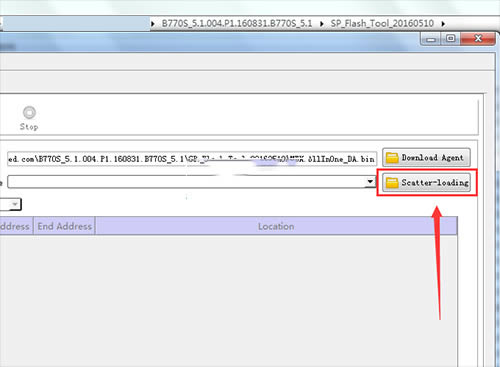This screenshot has width=500, height=367.
Task: Click the Scatter-loading button
Action: click(426, 182)
